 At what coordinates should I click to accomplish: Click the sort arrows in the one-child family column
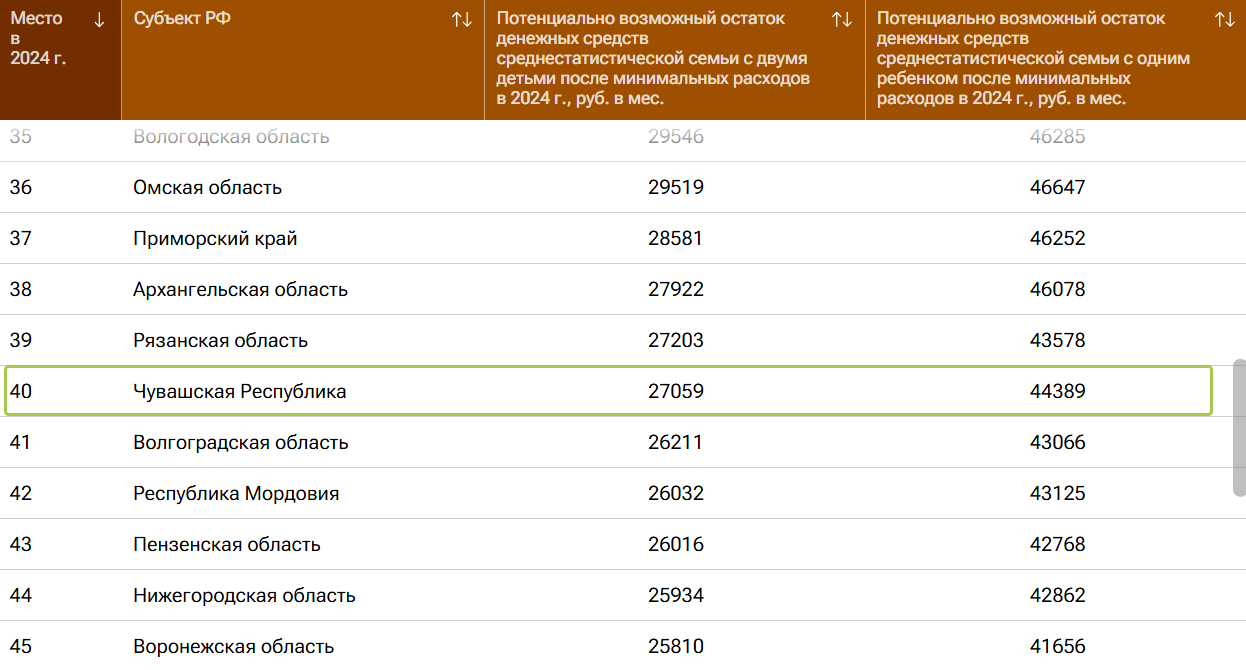(1224, 20)
